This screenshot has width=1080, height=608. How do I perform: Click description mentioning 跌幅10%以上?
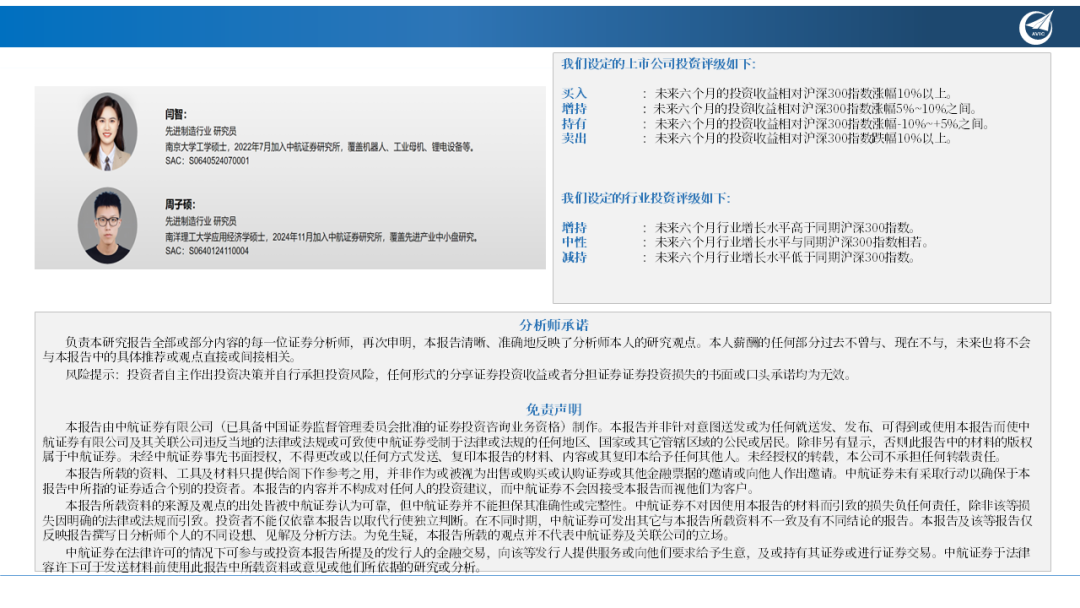pos(804,138)
